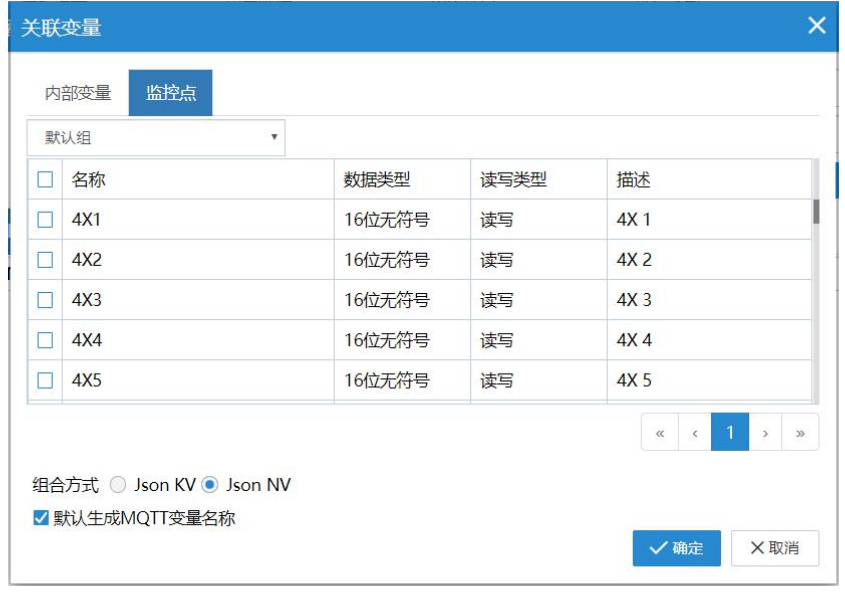The height and width of the screenshot is (594, 845).
Task: Confirm with the 确定 button
Action: (676, 548)
